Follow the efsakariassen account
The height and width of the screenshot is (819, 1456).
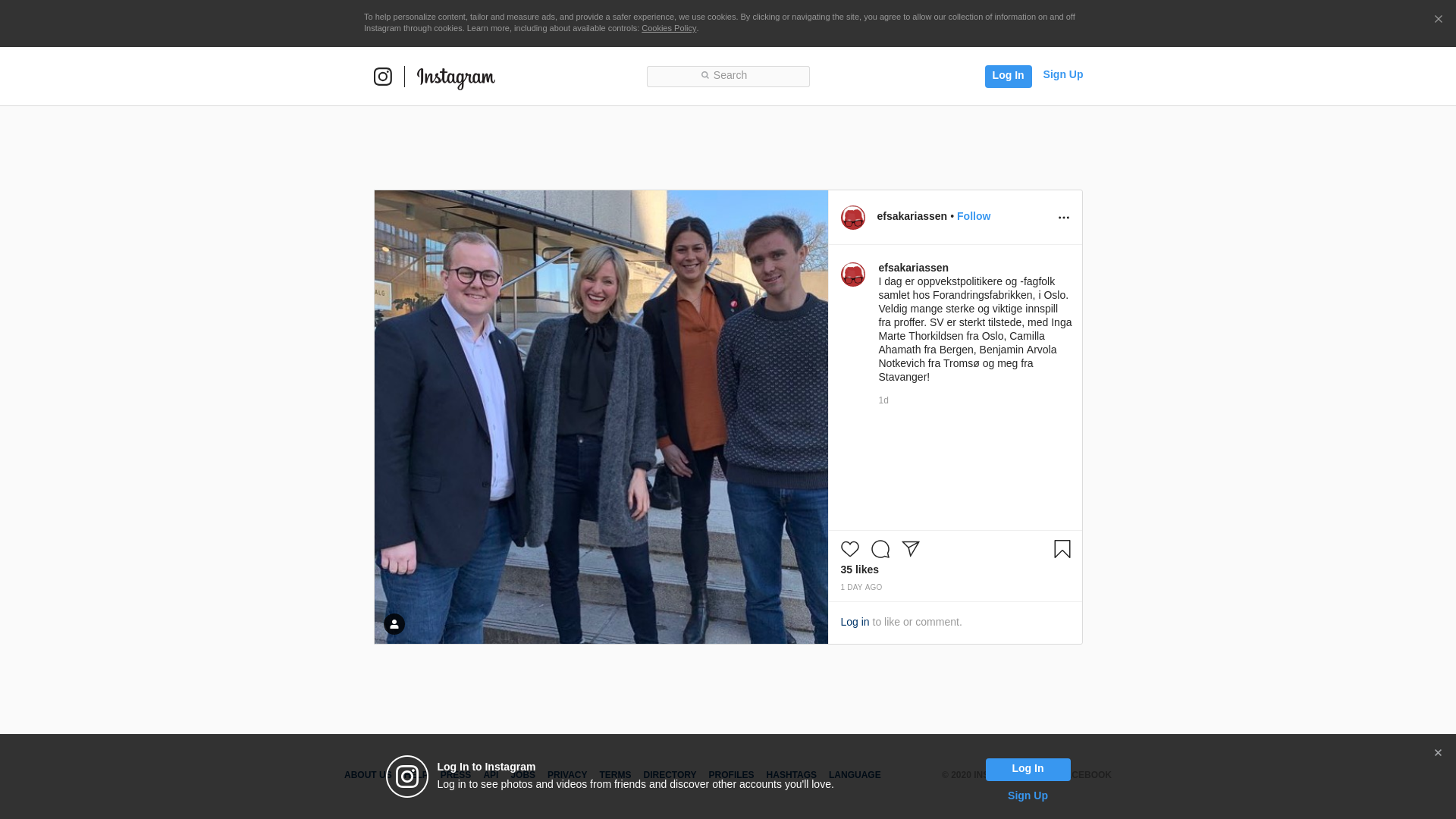(973, 216)
